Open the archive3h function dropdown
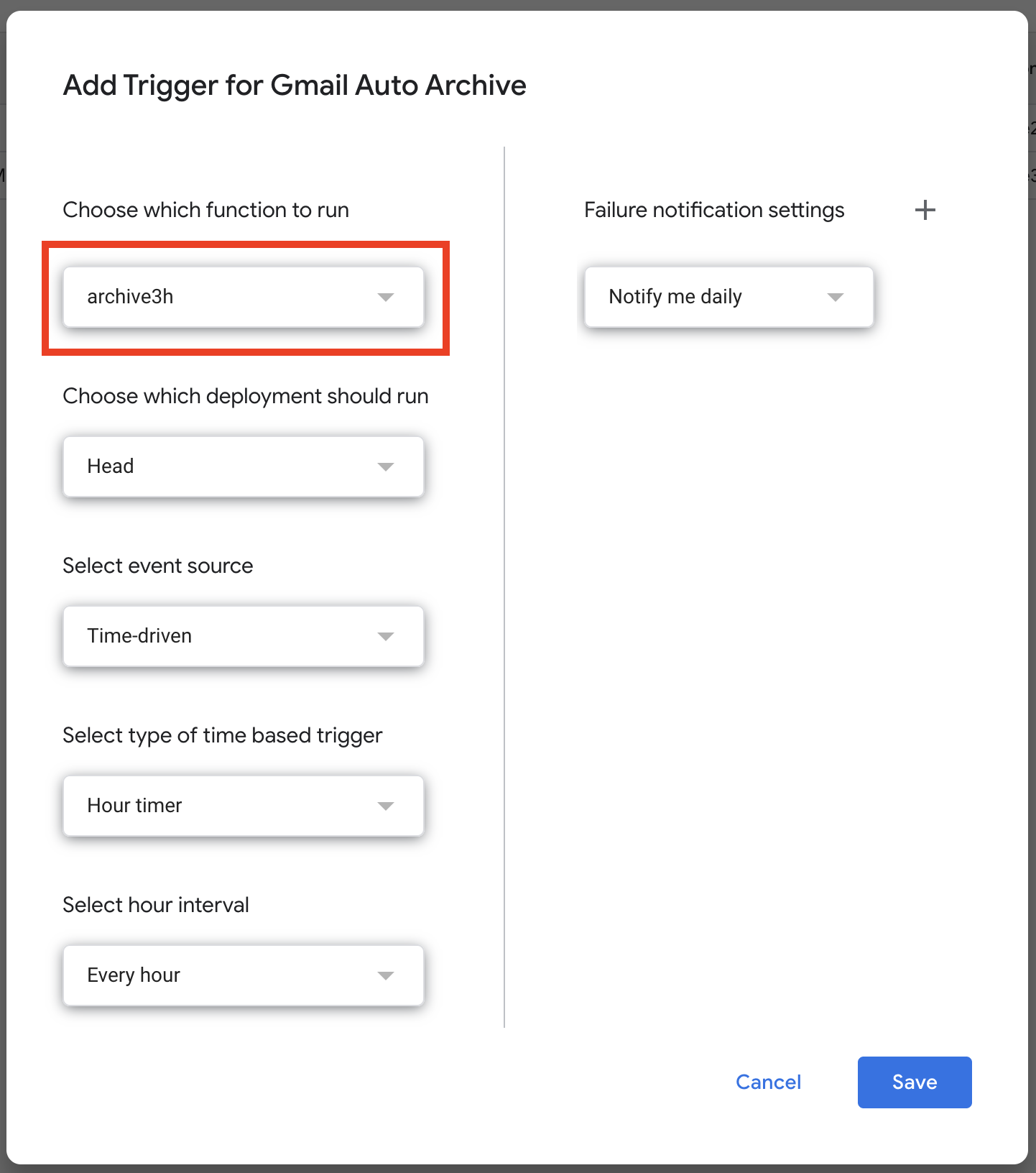This screenshot has width=1036, height=1173. click(x=244, y=297)
